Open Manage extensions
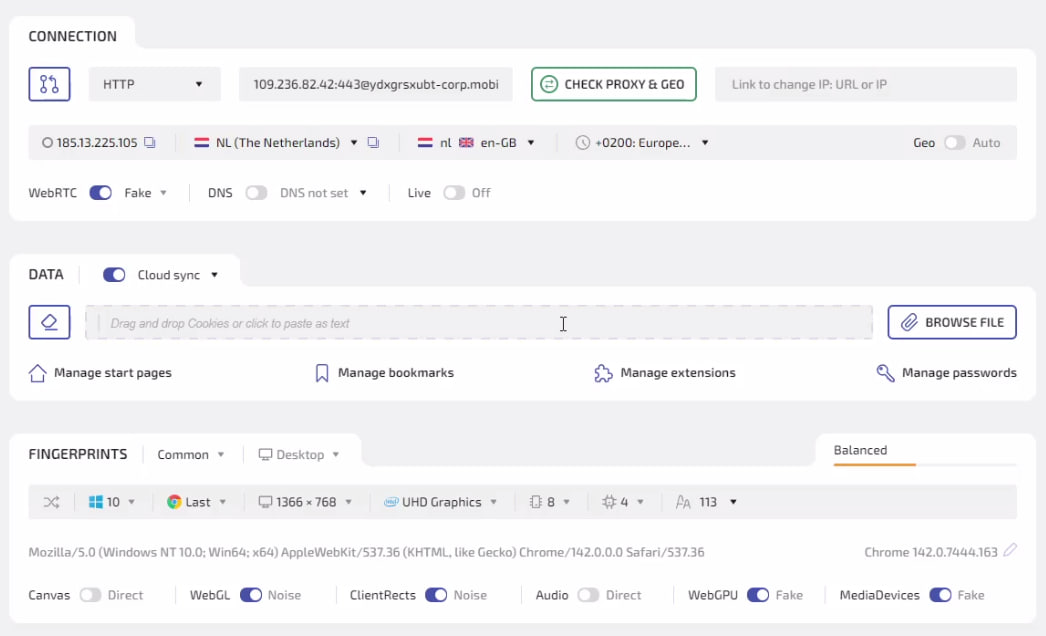Image resolution: width=1046 pixels, height=636 pixels. pyautogui.click(x=665, y=373)
